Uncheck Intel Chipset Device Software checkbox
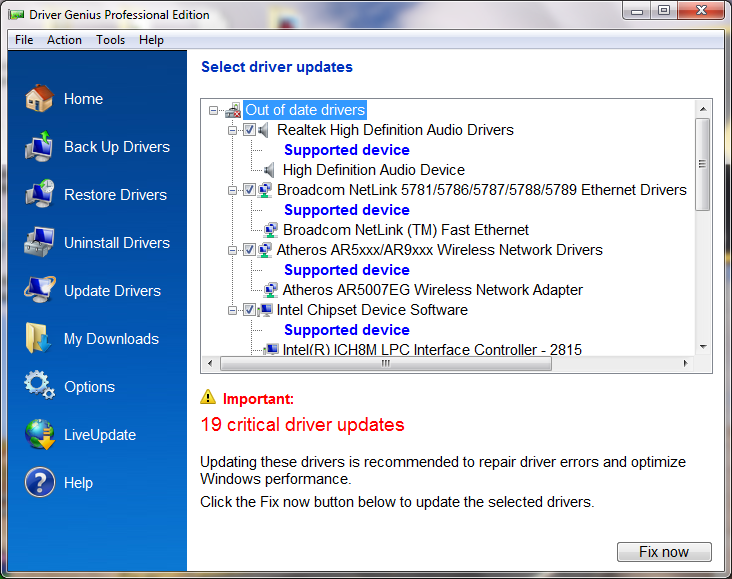Viewport: 732px width, 579px height. [x=249, y=310]
